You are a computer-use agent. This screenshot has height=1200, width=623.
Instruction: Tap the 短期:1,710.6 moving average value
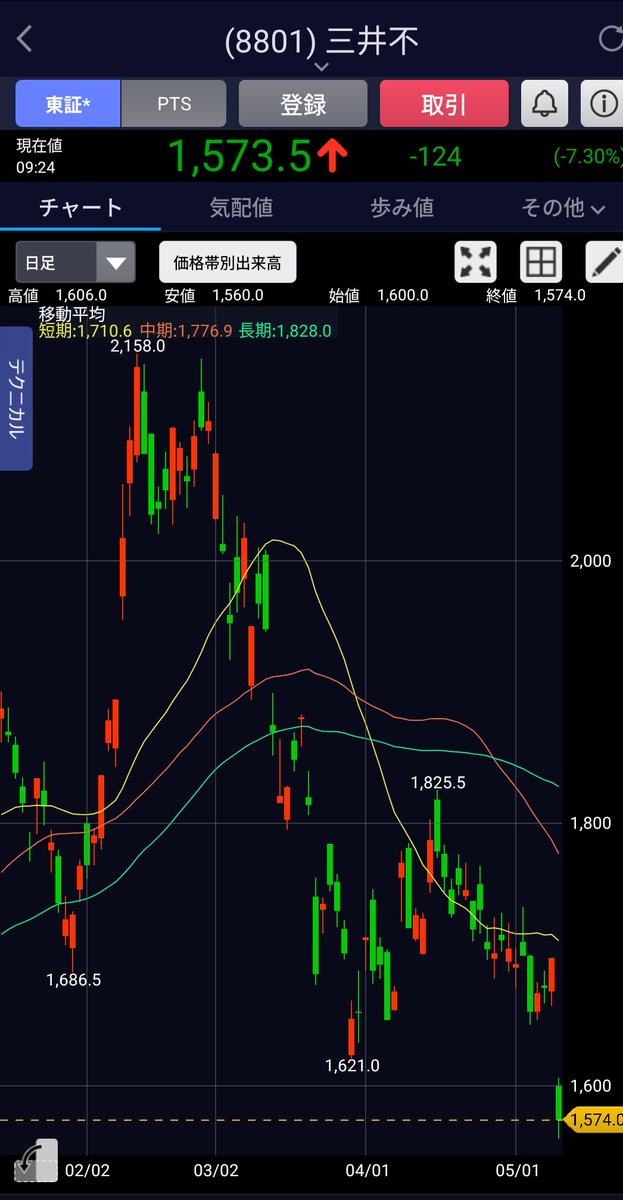tap(85, 330)
